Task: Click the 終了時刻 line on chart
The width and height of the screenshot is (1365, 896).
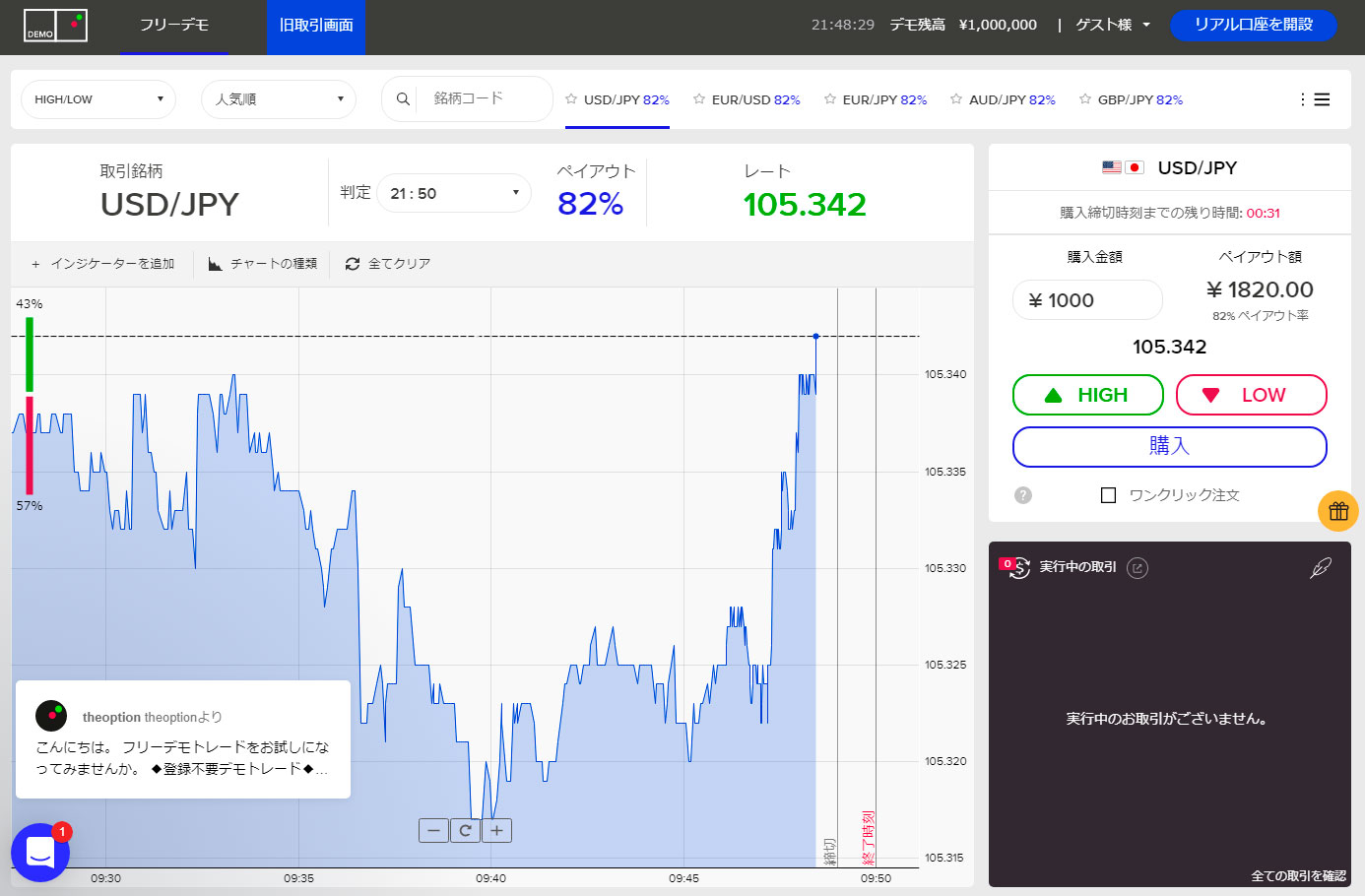Action: [876, 577]
